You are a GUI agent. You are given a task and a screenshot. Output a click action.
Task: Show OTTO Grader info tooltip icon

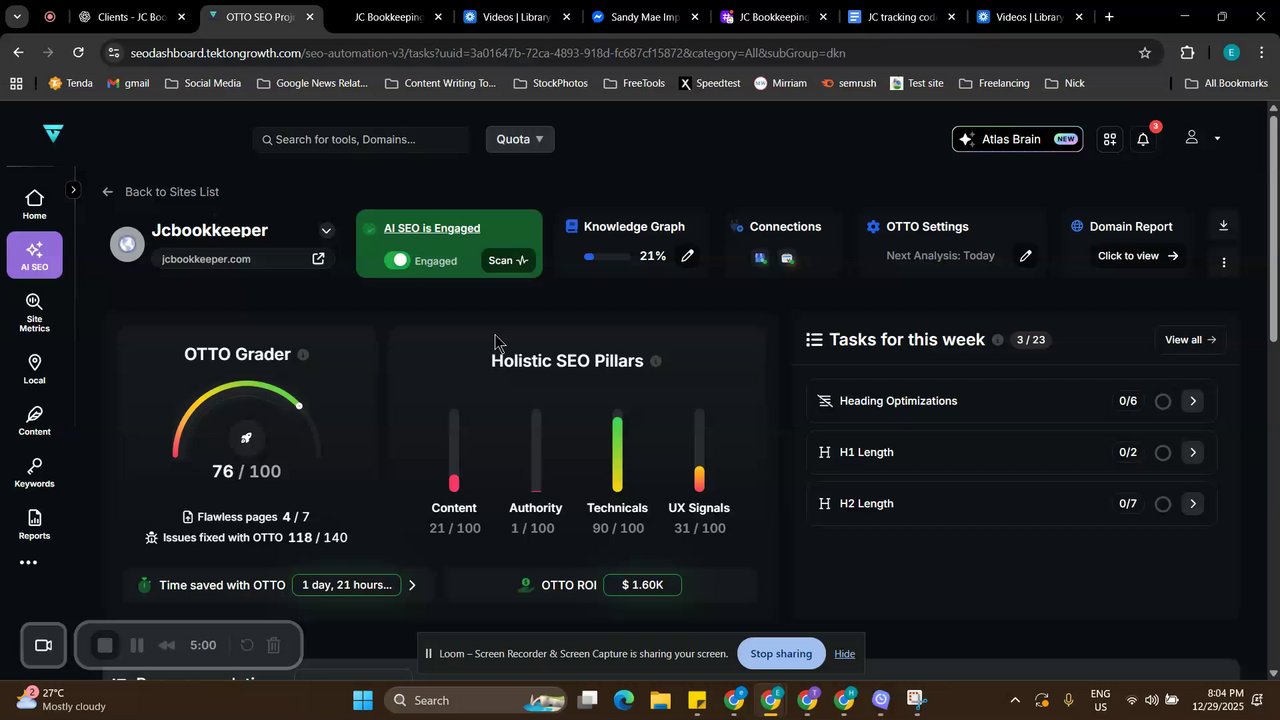tap(303, 355)
